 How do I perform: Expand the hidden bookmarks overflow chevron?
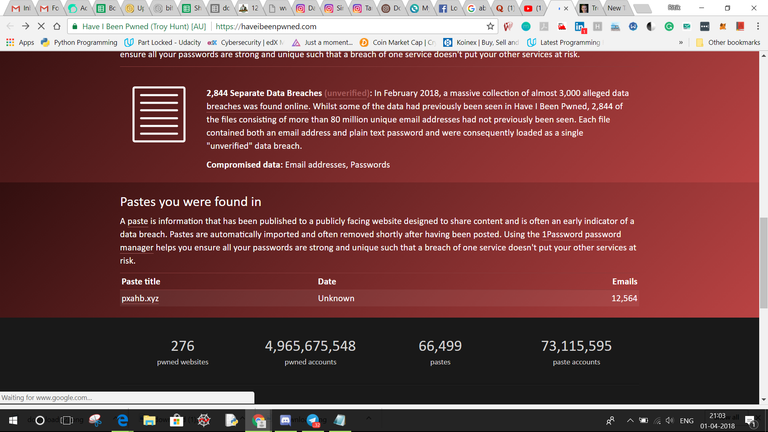[x=680, y=43]
